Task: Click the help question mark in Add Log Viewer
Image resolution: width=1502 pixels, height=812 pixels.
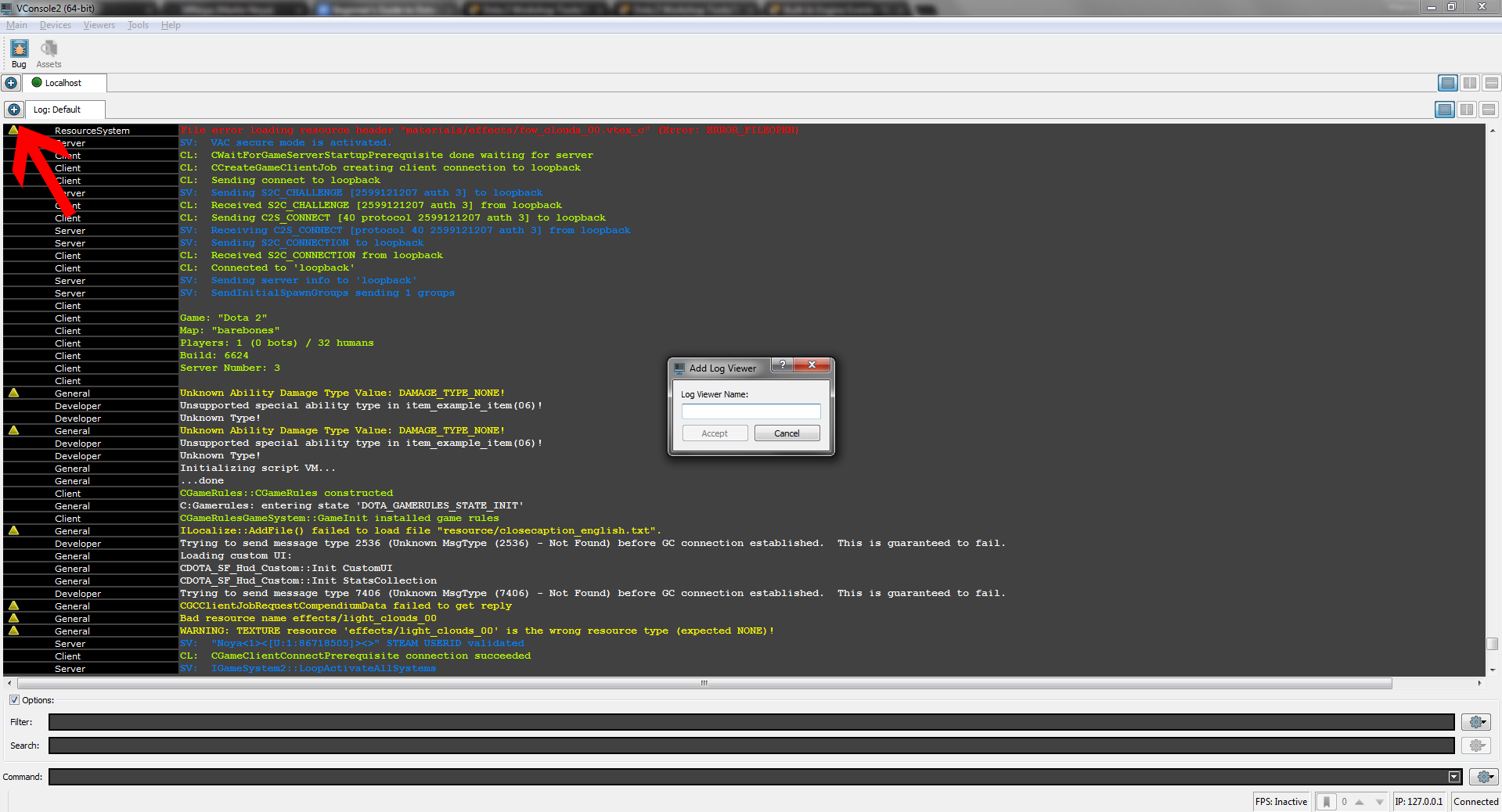Action: click(x=782, y=365)
